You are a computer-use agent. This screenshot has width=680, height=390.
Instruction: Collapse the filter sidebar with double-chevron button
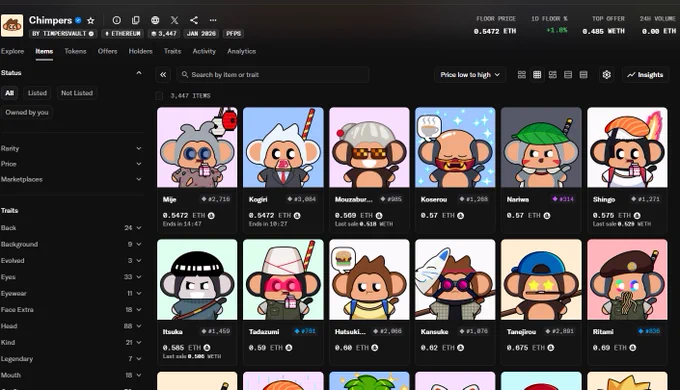tap(163, 75)
